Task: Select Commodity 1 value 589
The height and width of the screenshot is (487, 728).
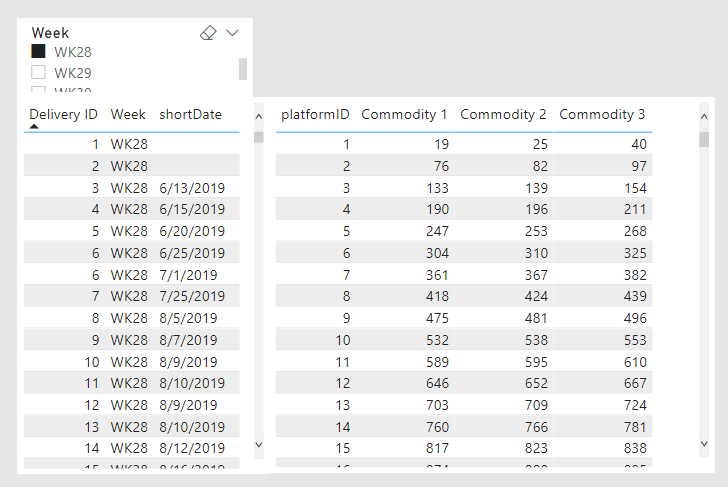Action: point(438,362)
